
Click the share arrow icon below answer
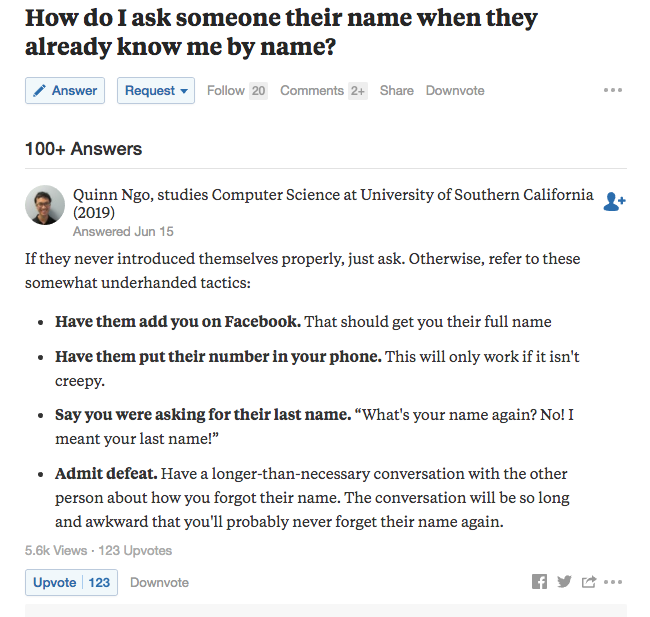point(589,582)
